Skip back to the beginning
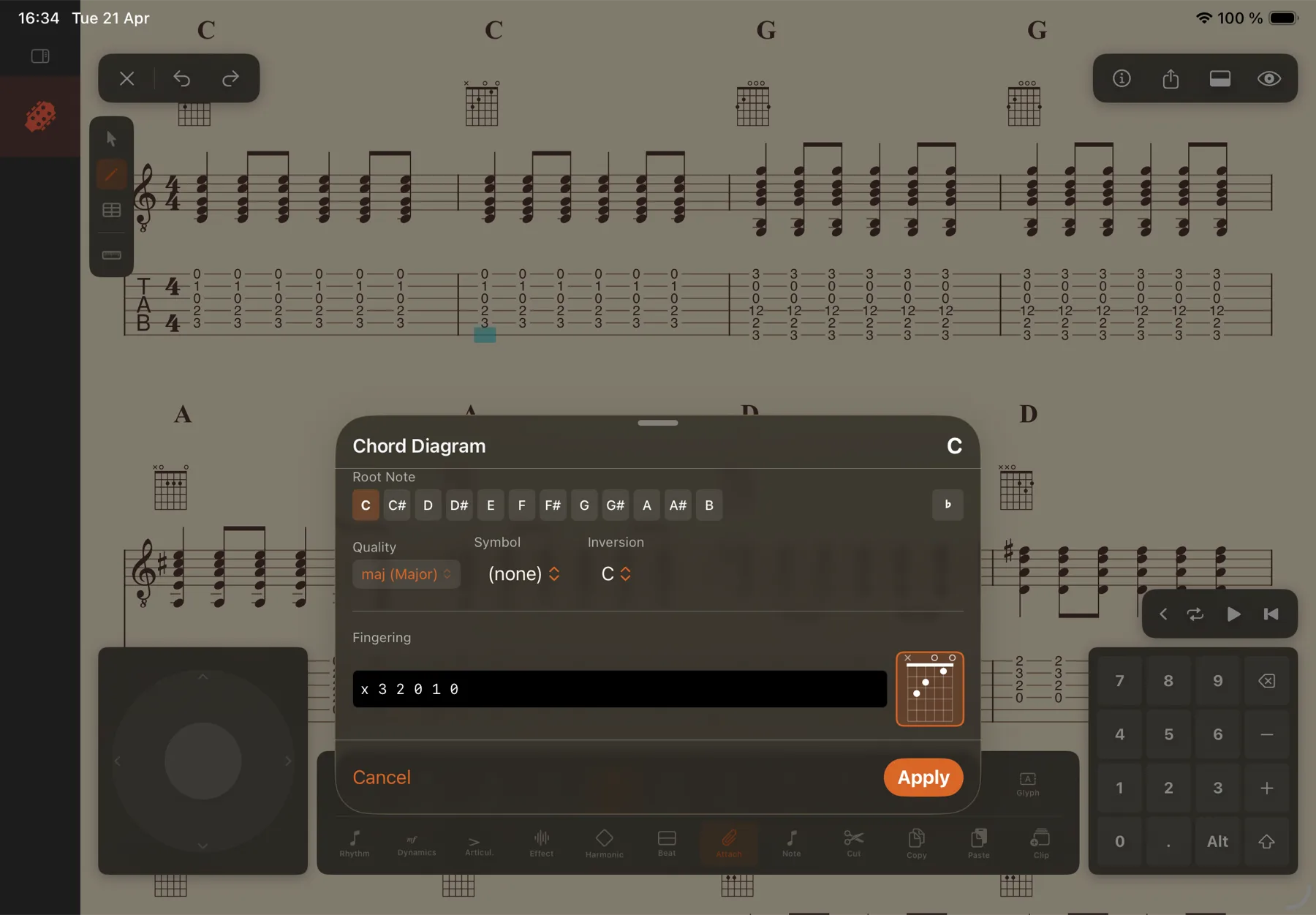This screenshot has height=915, width=1316. tap(1271, 614)
